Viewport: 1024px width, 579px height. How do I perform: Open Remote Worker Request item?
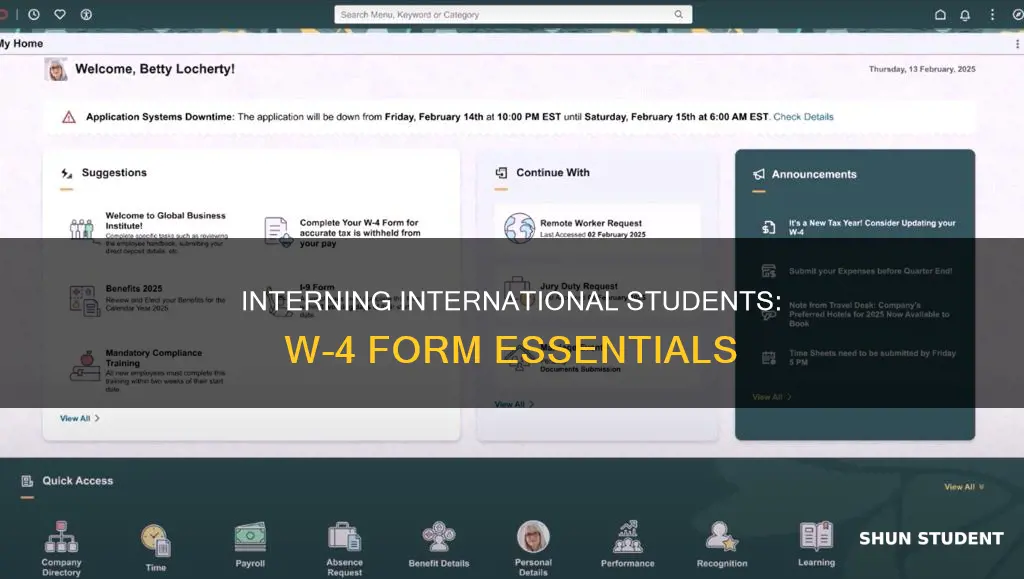click(597, 228)
